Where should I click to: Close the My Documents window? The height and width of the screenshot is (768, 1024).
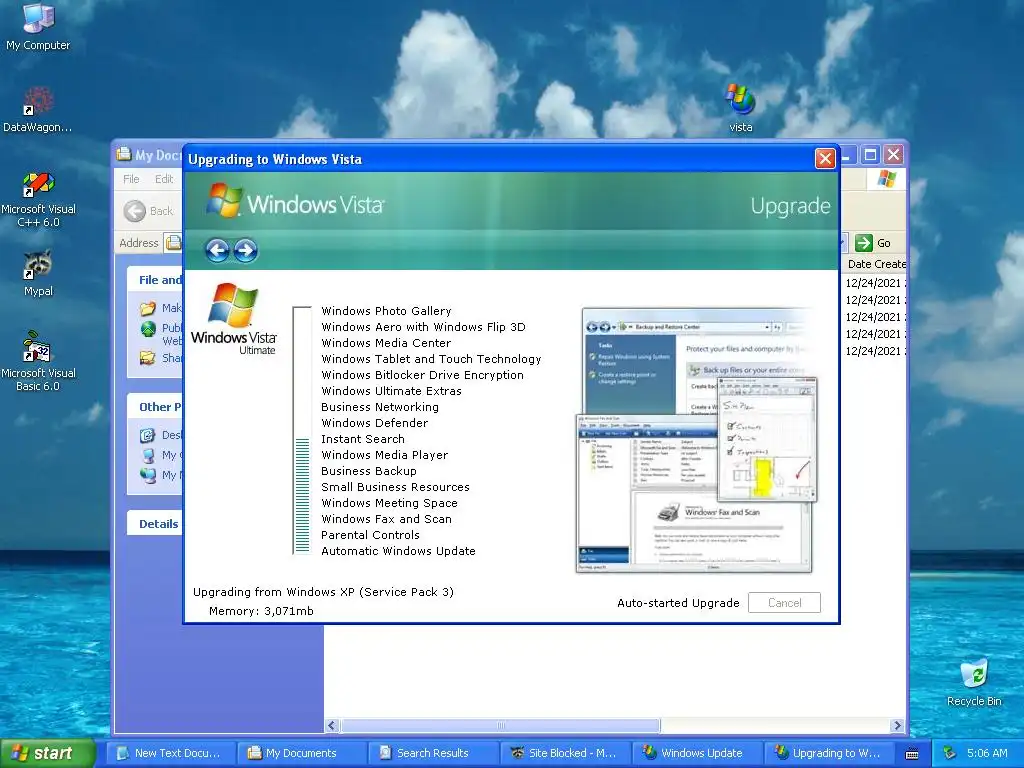pos(893,155)
